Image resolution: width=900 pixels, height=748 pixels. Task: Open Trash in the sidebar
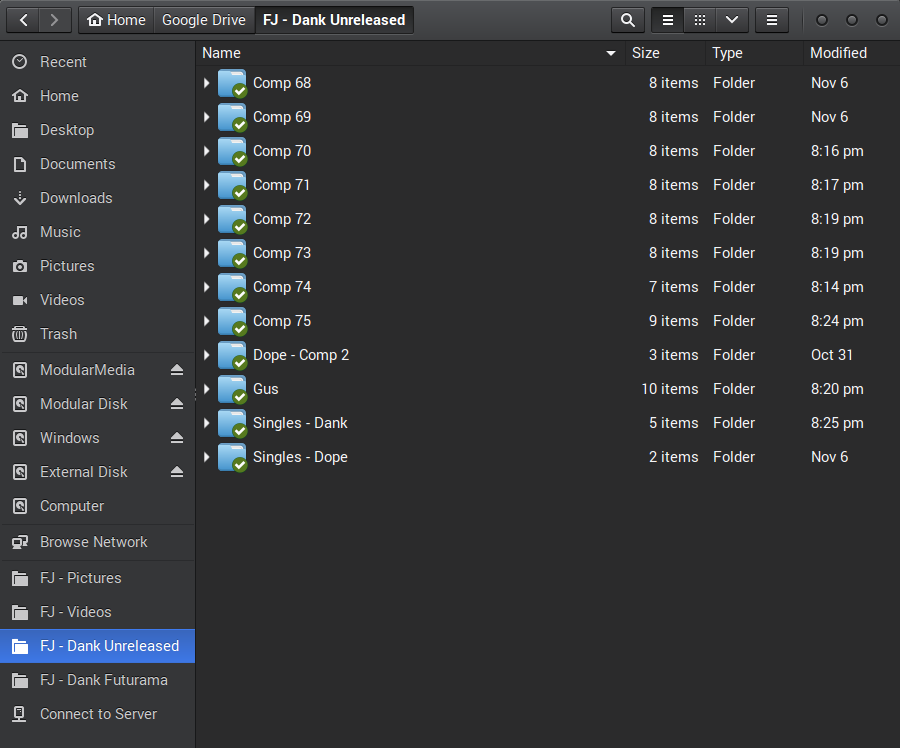click(58, 334)
